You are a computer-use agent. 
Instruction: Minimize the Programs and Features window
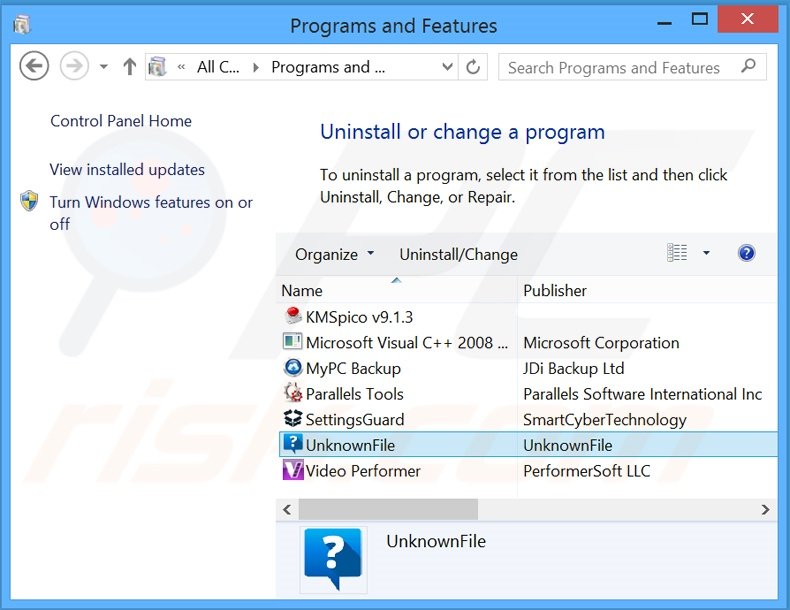coord(665,23)
